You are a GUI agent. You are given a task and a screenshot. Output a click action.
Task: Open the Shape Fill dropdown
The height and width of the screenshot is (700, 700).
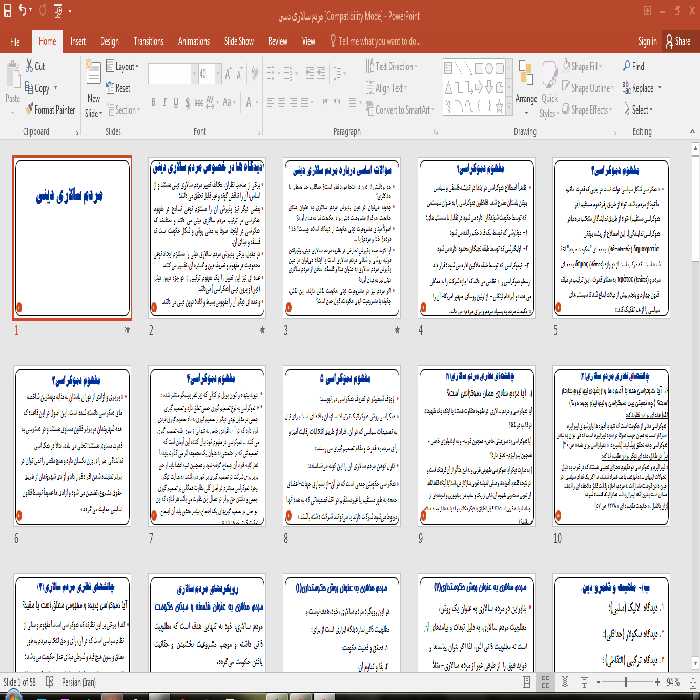[582, 66]
